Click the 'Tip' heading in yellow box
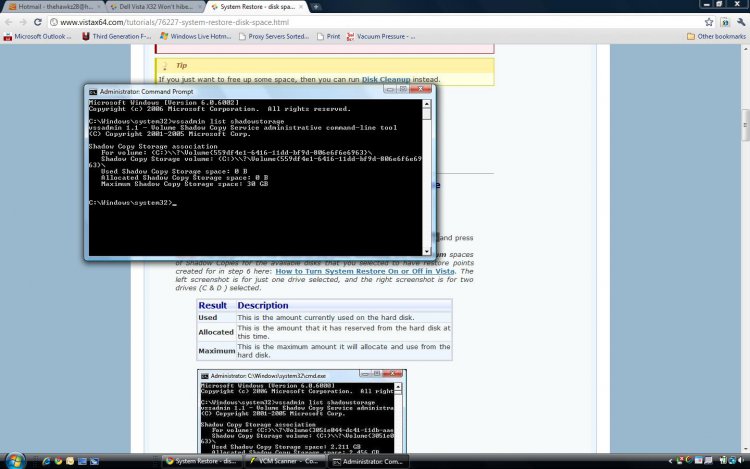The width and height of the screenshot is (750, 469). click(181, 65)
